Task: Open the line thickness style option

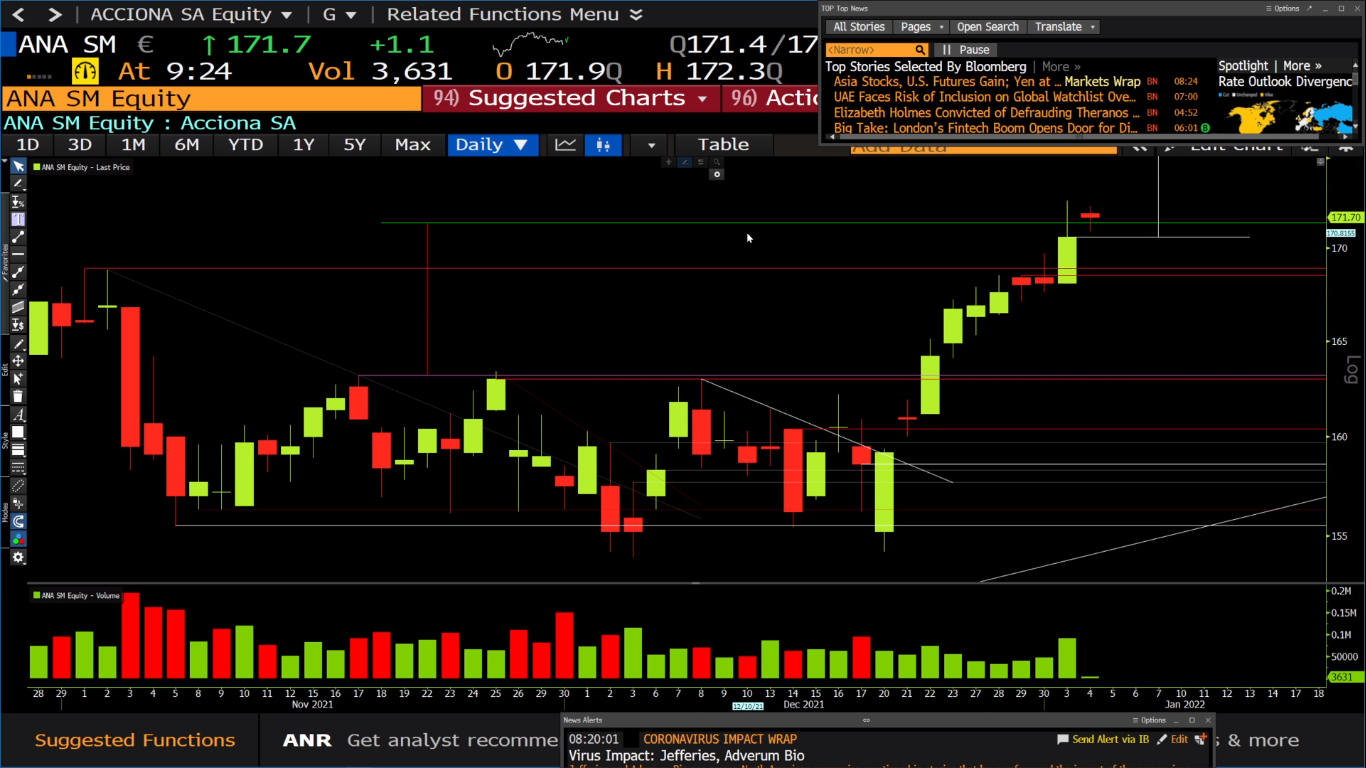Action: pos(18,451)
